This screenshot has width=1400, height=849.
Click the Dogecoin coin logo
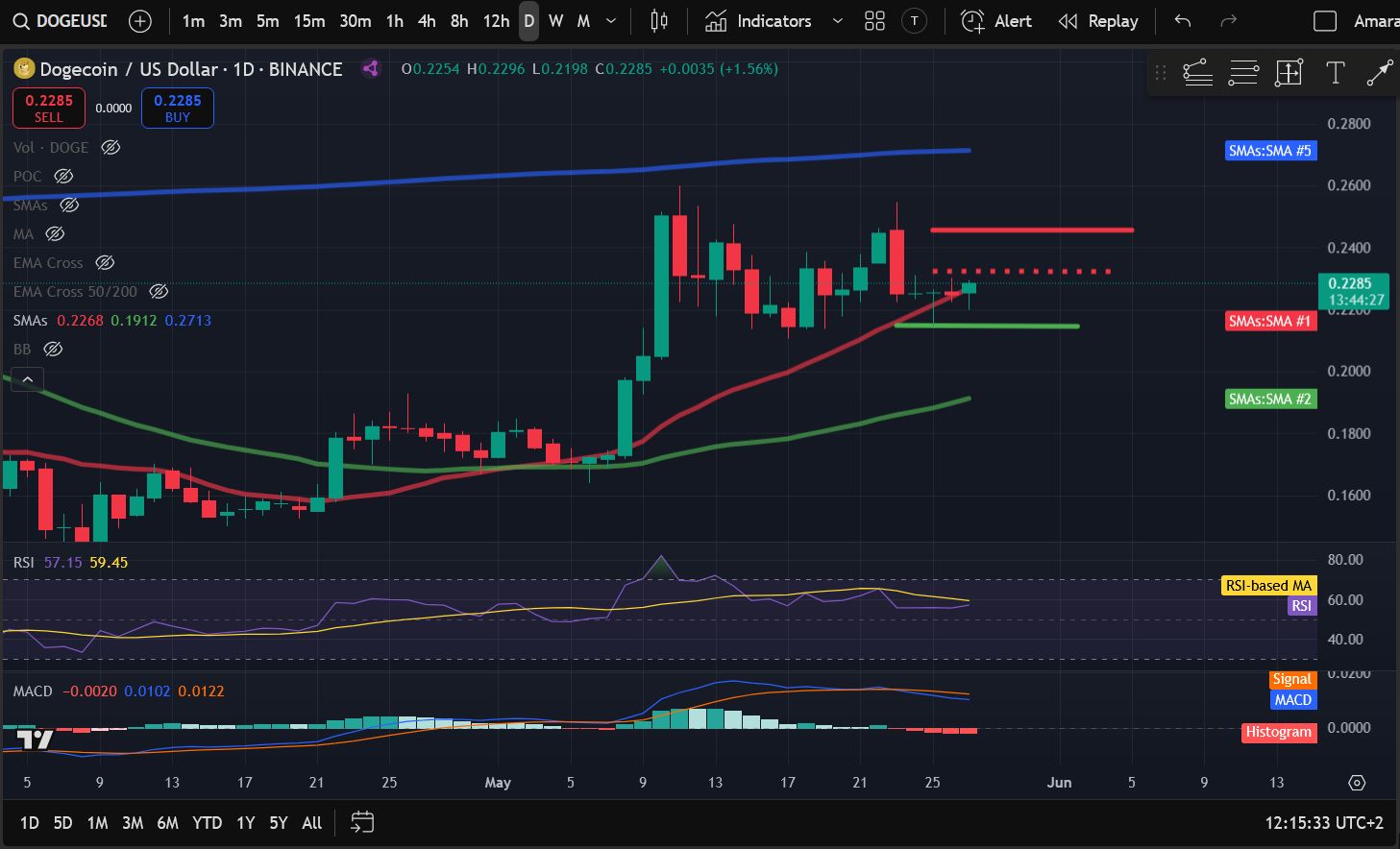coord(24,69)
